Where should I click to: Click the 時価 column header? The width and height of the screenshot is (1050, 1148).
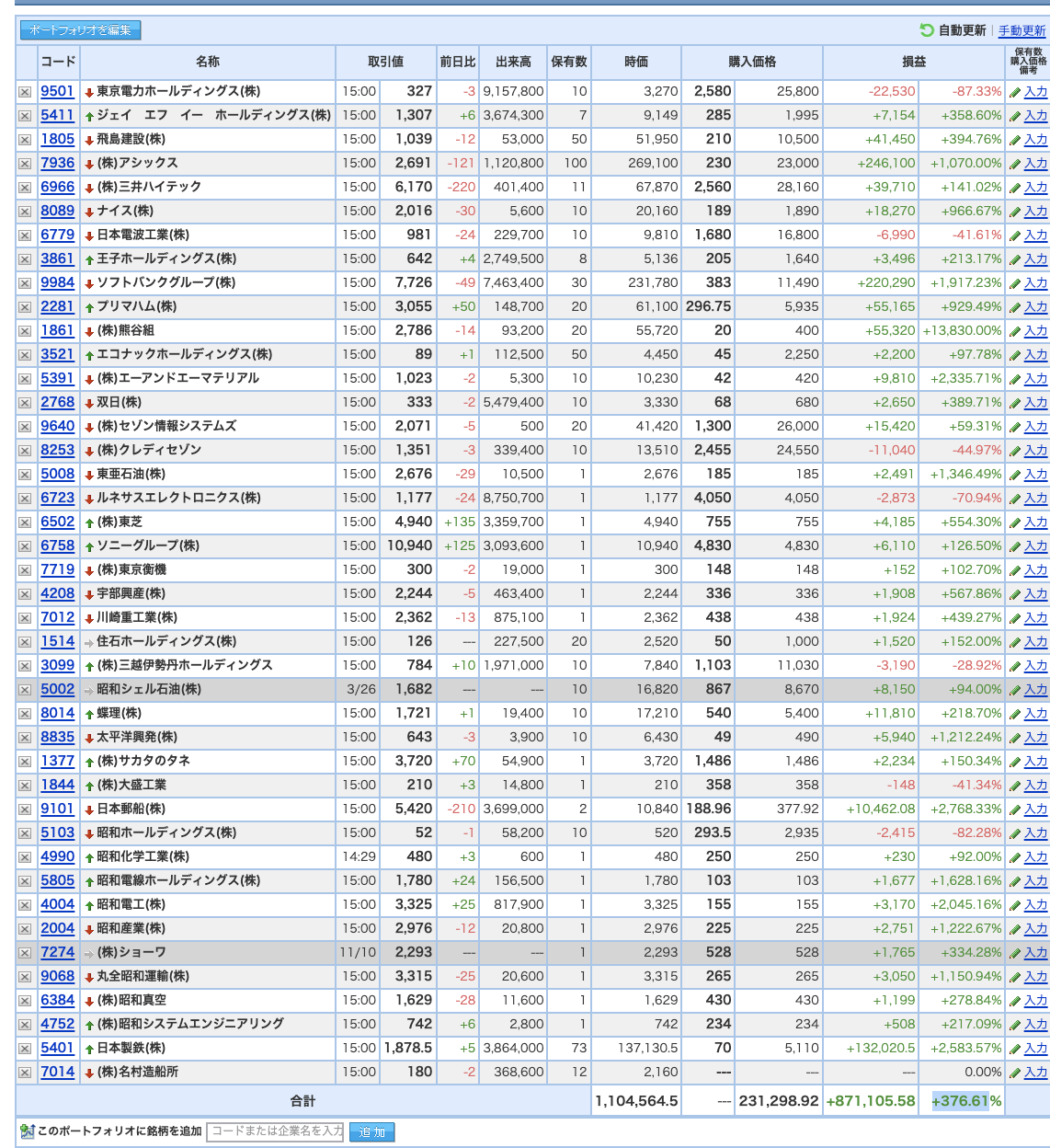[636, 62]
